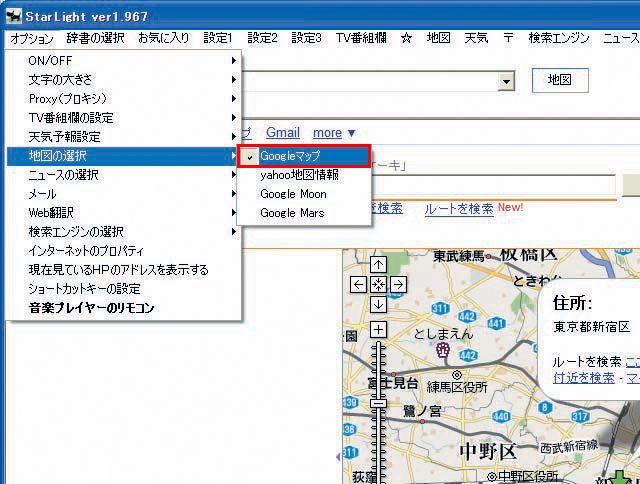640x484 pixels.
Task: Pan map left with the left-arrow control
Action: pyautogui.click(x=358, y=284)
